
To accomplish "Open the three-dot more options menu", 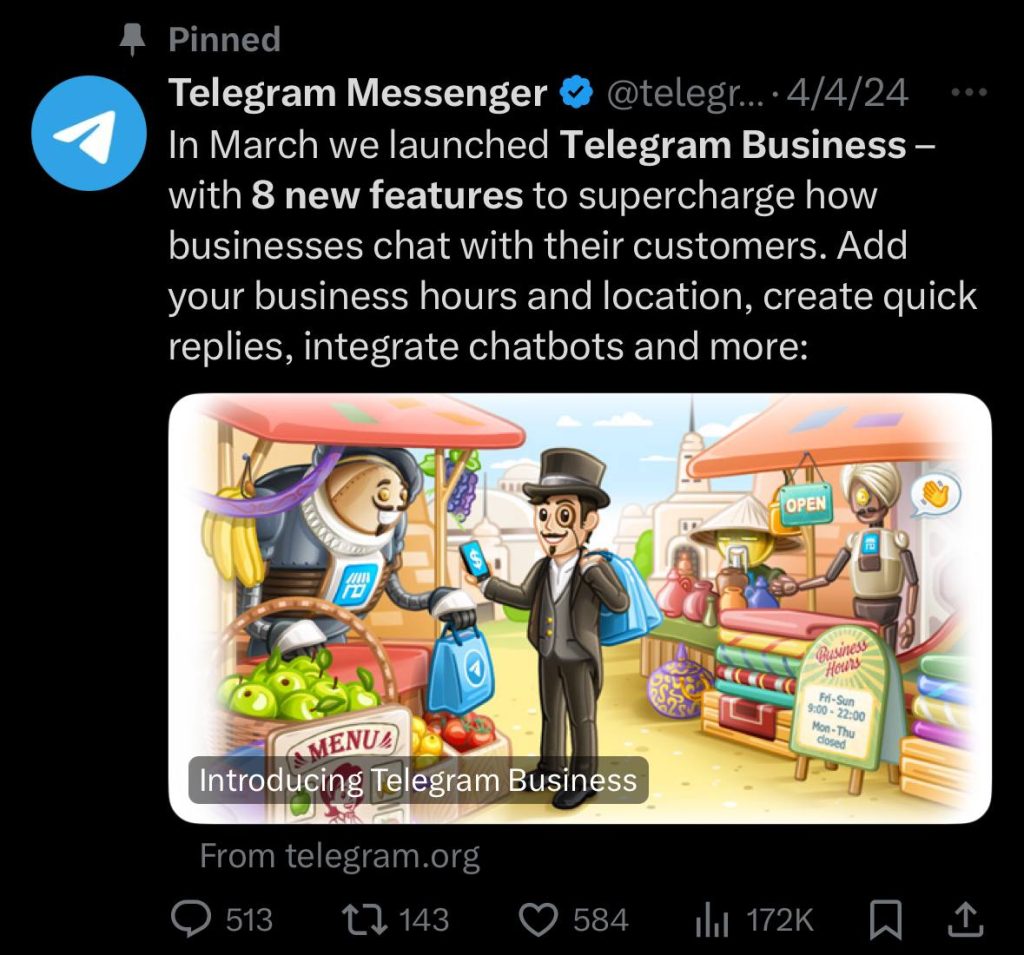I will pos(970,93).
